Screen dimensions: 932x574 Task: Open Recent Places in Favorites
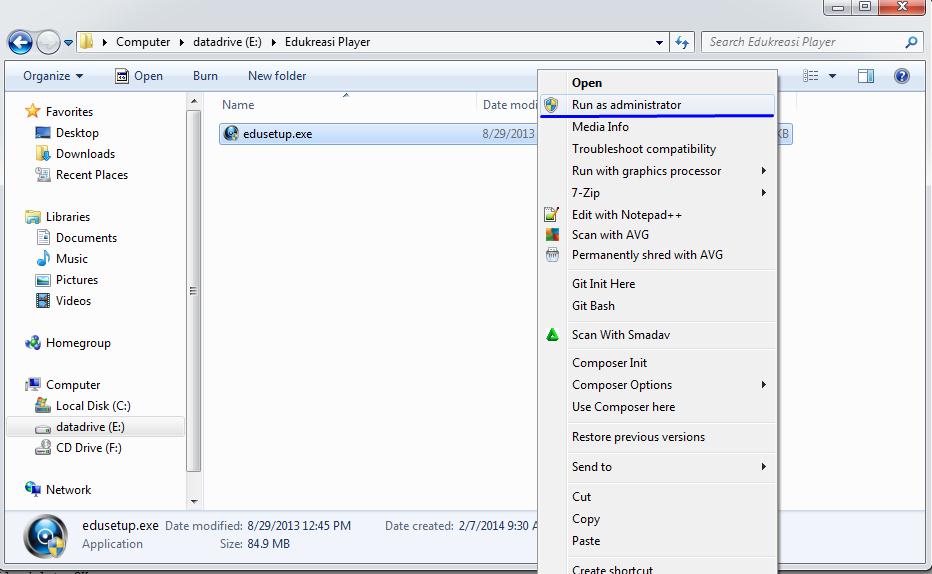tap(92, 175)
